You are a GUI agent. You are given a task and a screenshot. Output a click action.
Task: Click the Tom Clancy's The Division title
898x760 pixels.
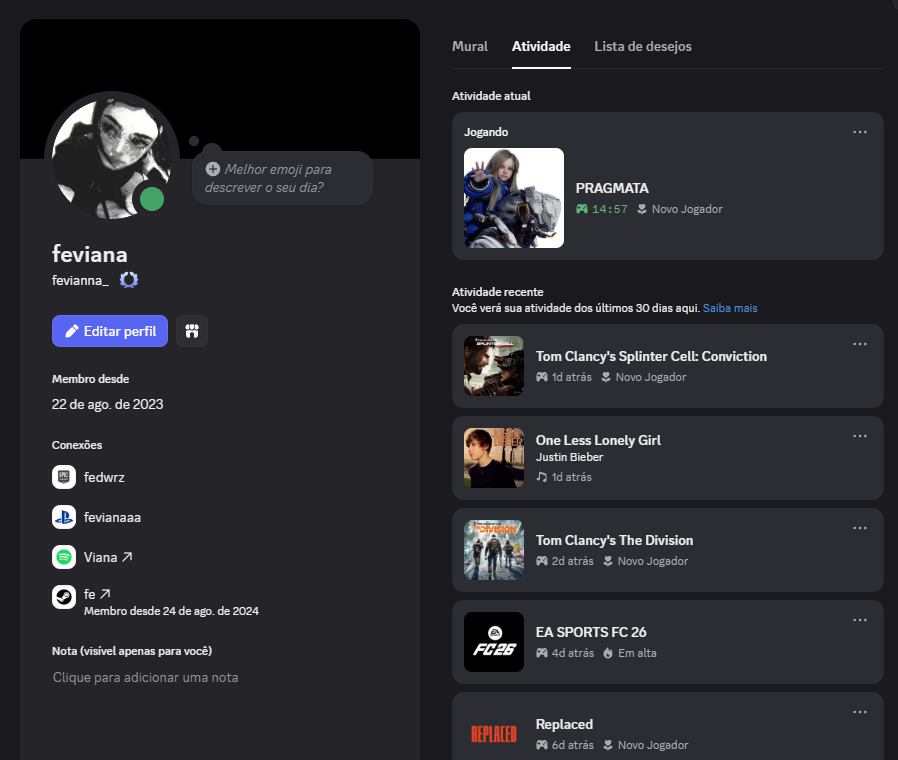click(x=615, y=541)
